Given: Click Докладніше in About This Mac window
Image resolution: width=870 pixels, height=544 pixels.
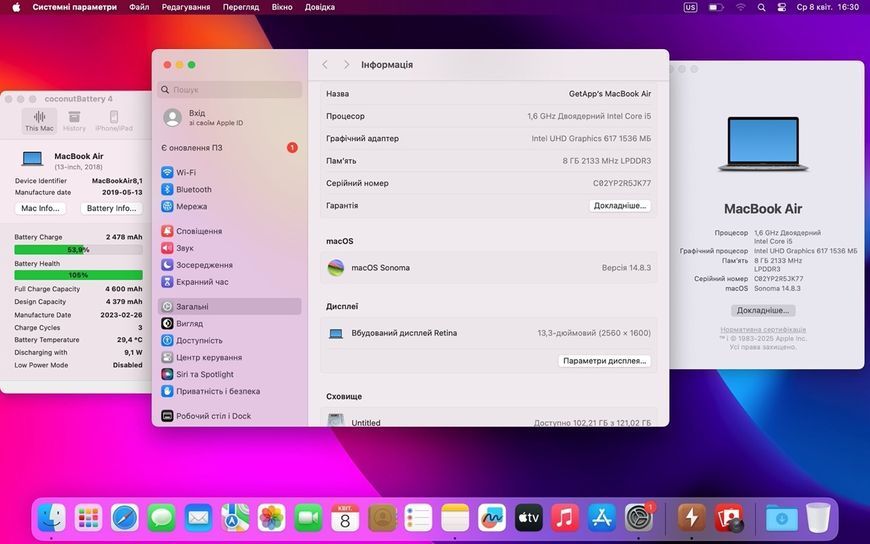Looking at the screenshot, I should 763,310.
